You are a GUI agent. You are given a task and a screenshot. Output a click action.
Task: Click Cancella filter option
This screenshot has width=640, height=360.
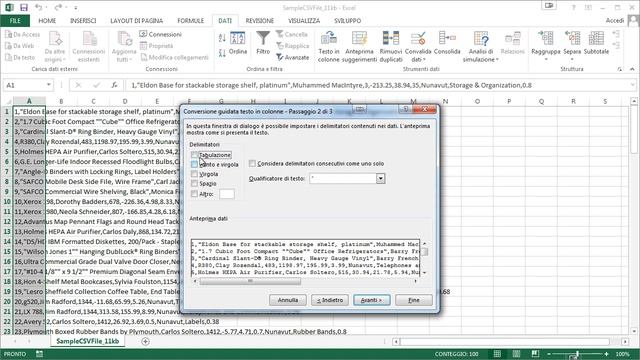tap(292, 35)
